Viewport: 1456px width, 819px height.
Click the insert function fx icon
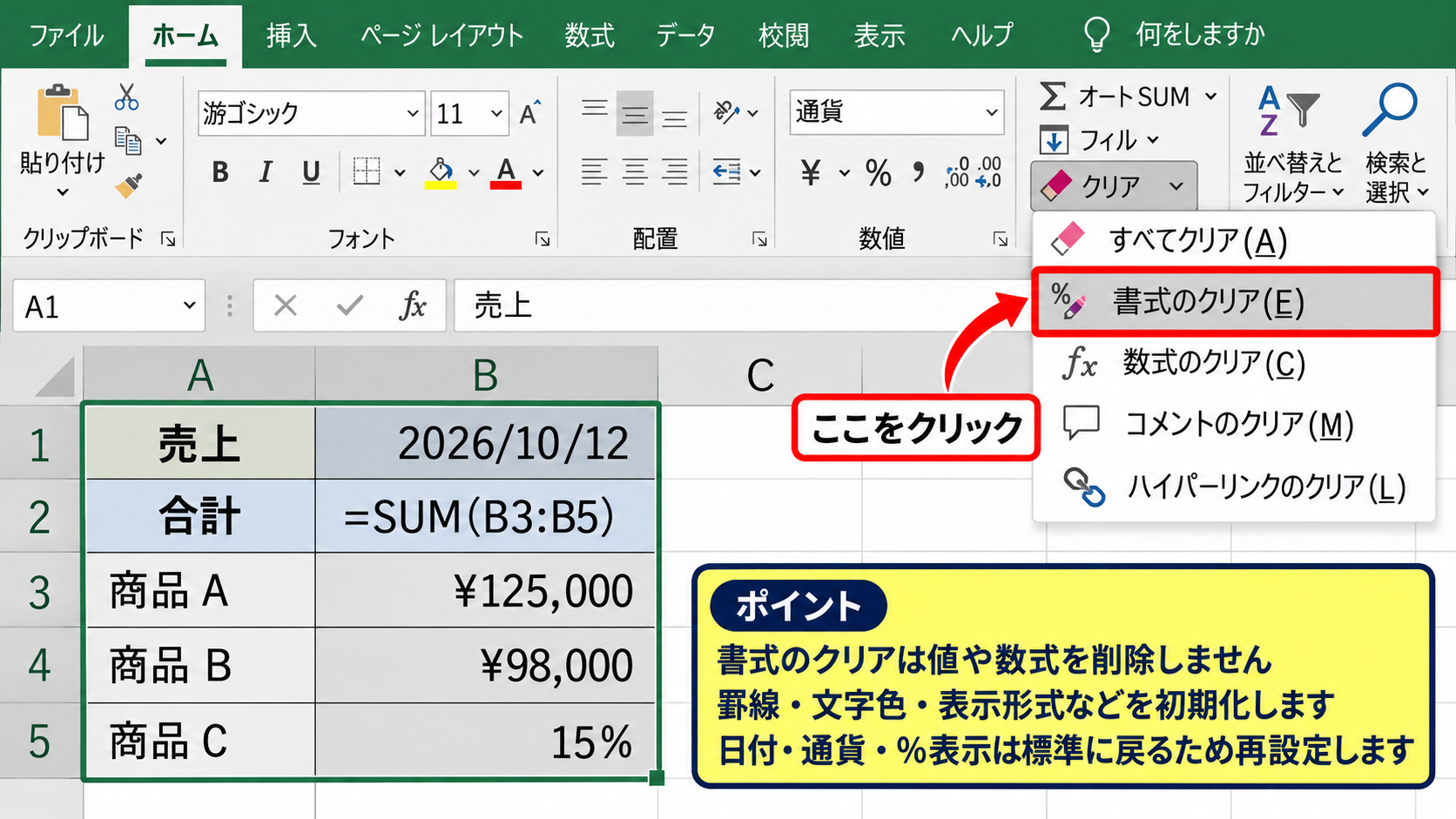click(413, 305)
